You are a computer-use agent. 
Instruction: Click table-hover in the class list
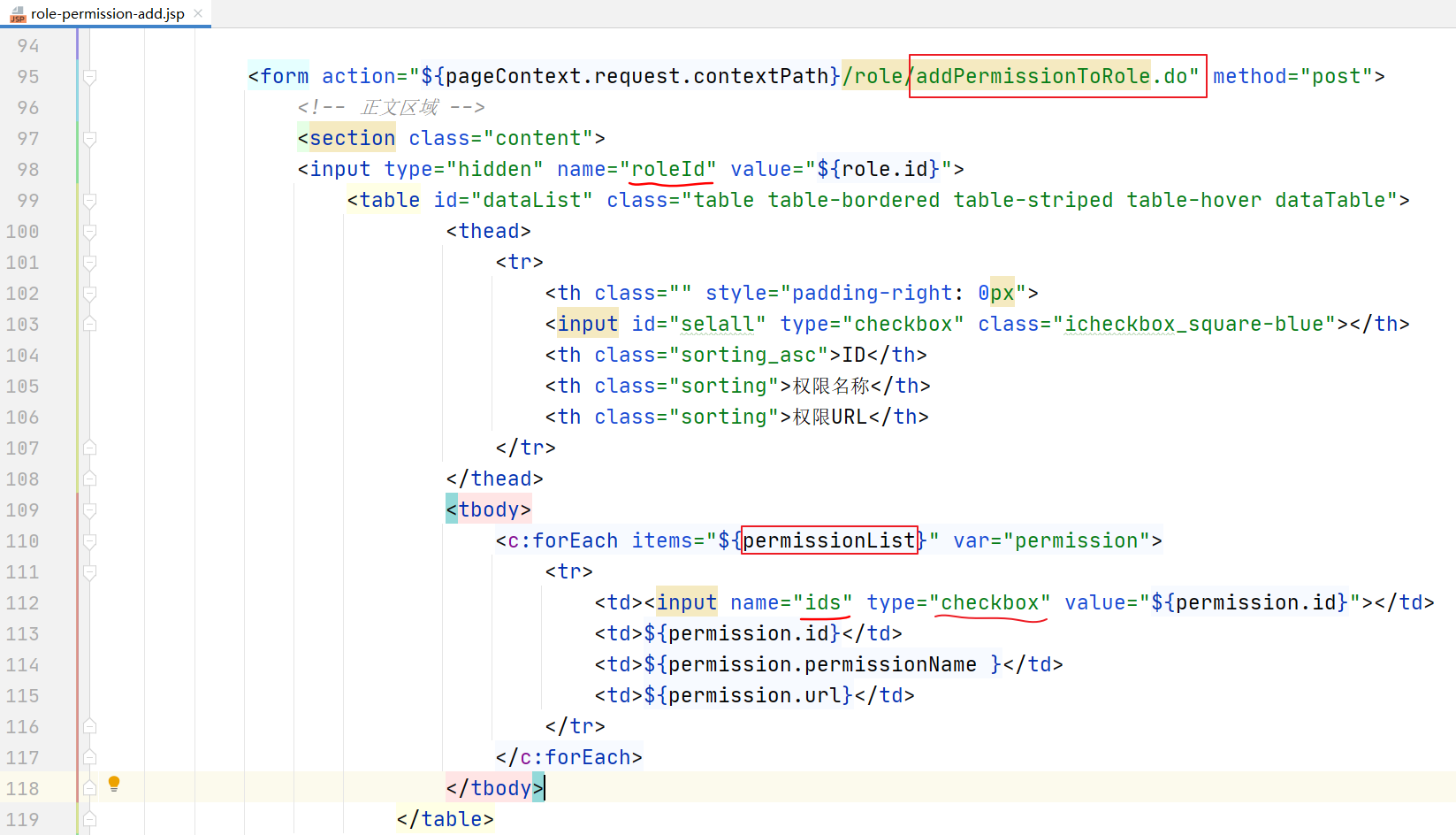(x=1193, y=201)
